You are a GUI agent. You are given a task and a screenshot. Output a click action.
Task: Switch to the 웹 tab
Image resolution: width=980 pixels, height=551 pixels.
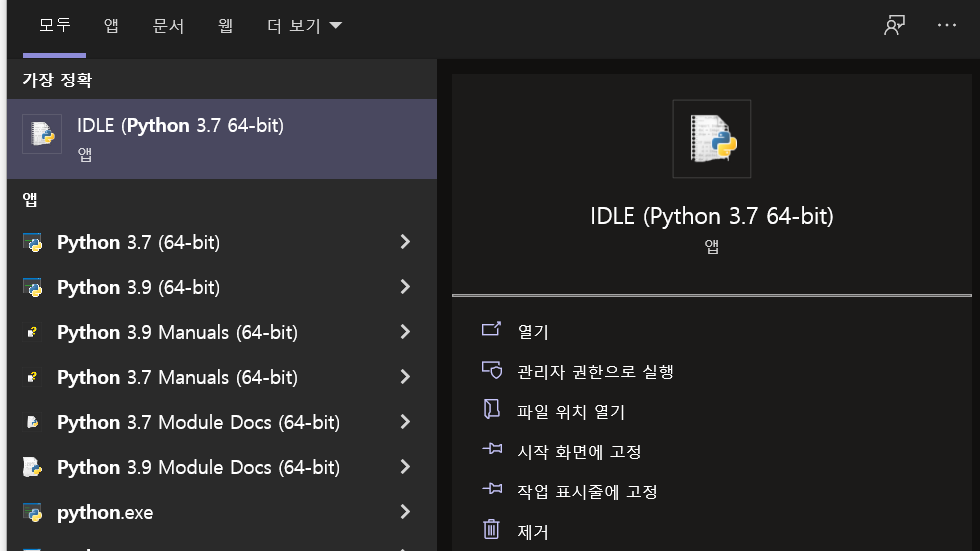(226, 26)
